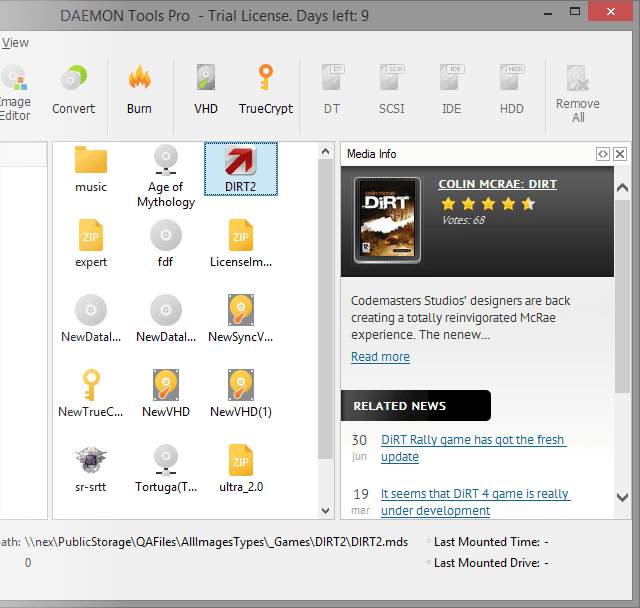Select the Tortuga(T... image
The width and height of the screenshot is (640, 608).
click(166, 469)
